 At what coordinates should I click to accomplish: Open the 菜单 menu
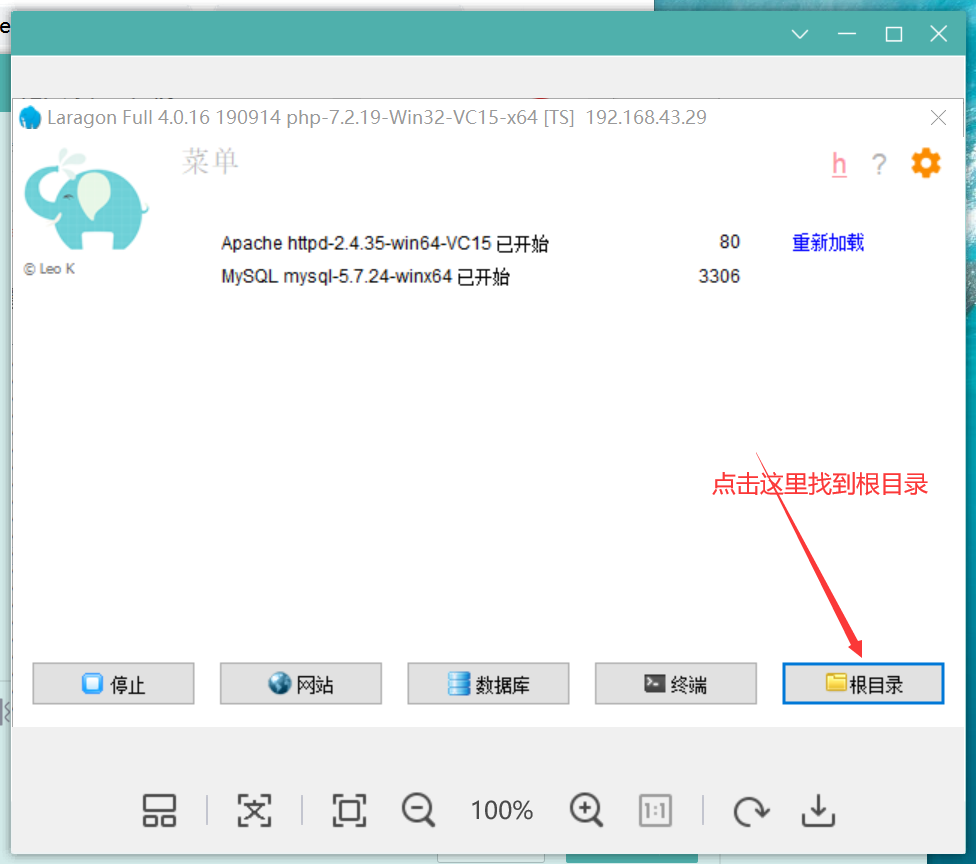(210, 161)
